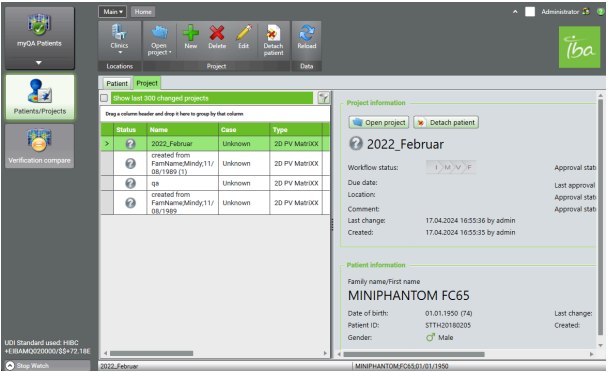The height and width of the screenshot is (372, 608).
Task: Click the details panel scroll-down arrow
Action: click(601, 345)
